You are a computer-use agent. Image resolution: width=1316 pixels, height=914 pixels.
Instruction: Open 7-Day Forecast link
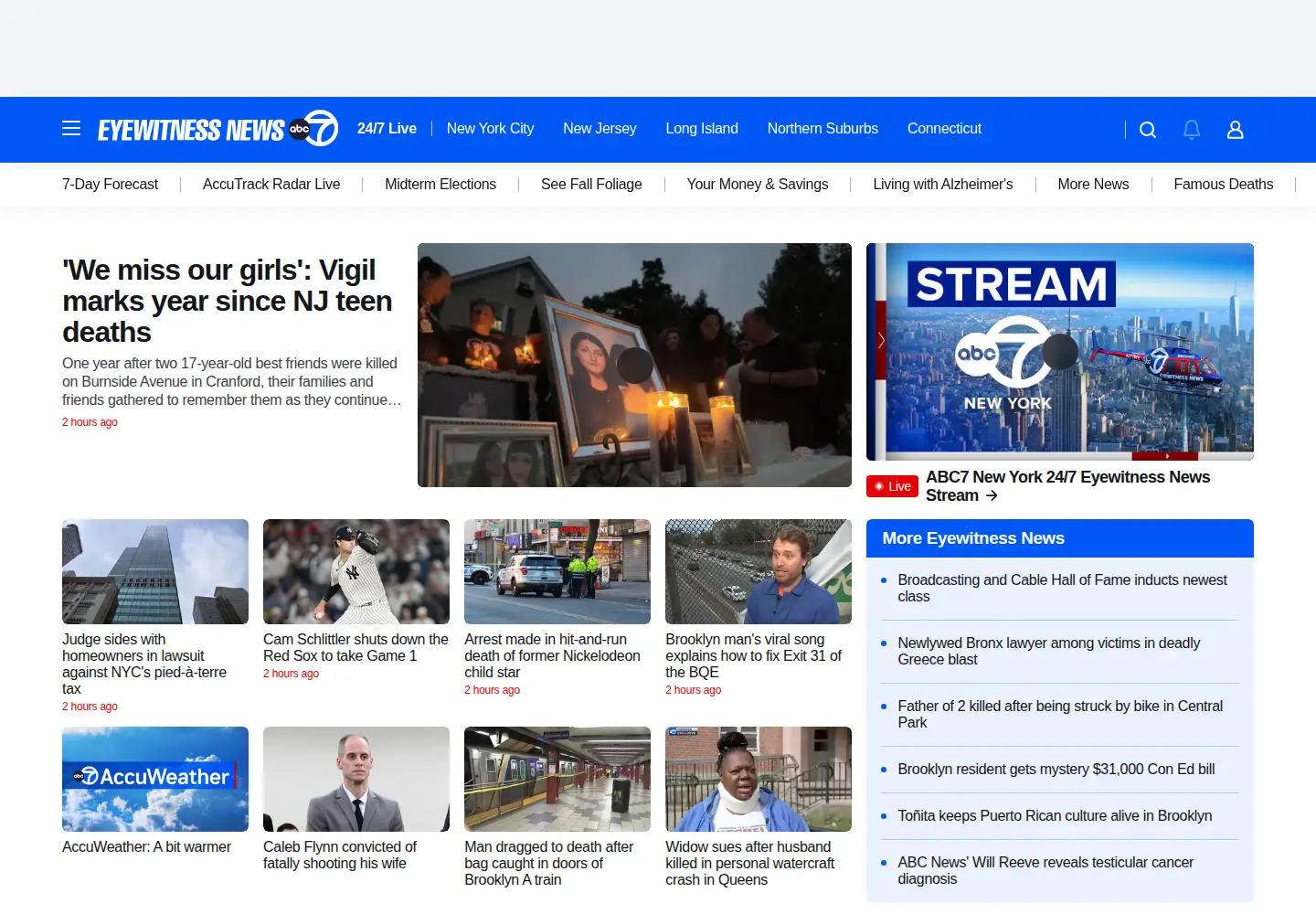coord(110,185)
